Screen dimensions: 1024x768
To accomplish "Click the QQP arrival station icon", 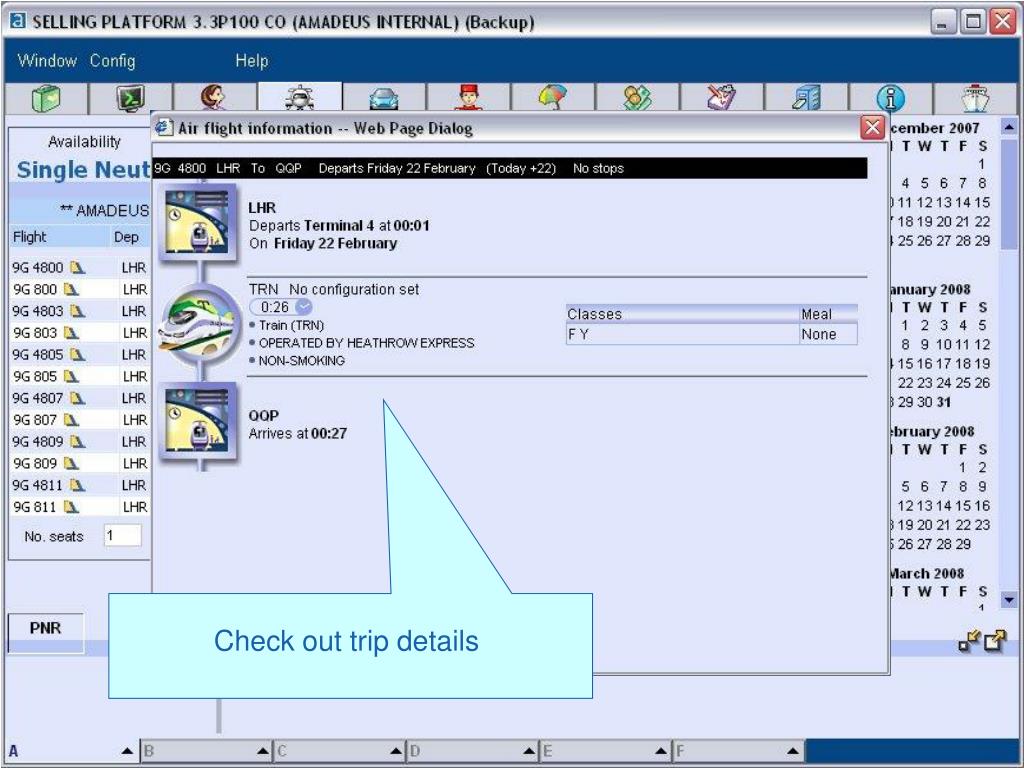I will (197, 421).
